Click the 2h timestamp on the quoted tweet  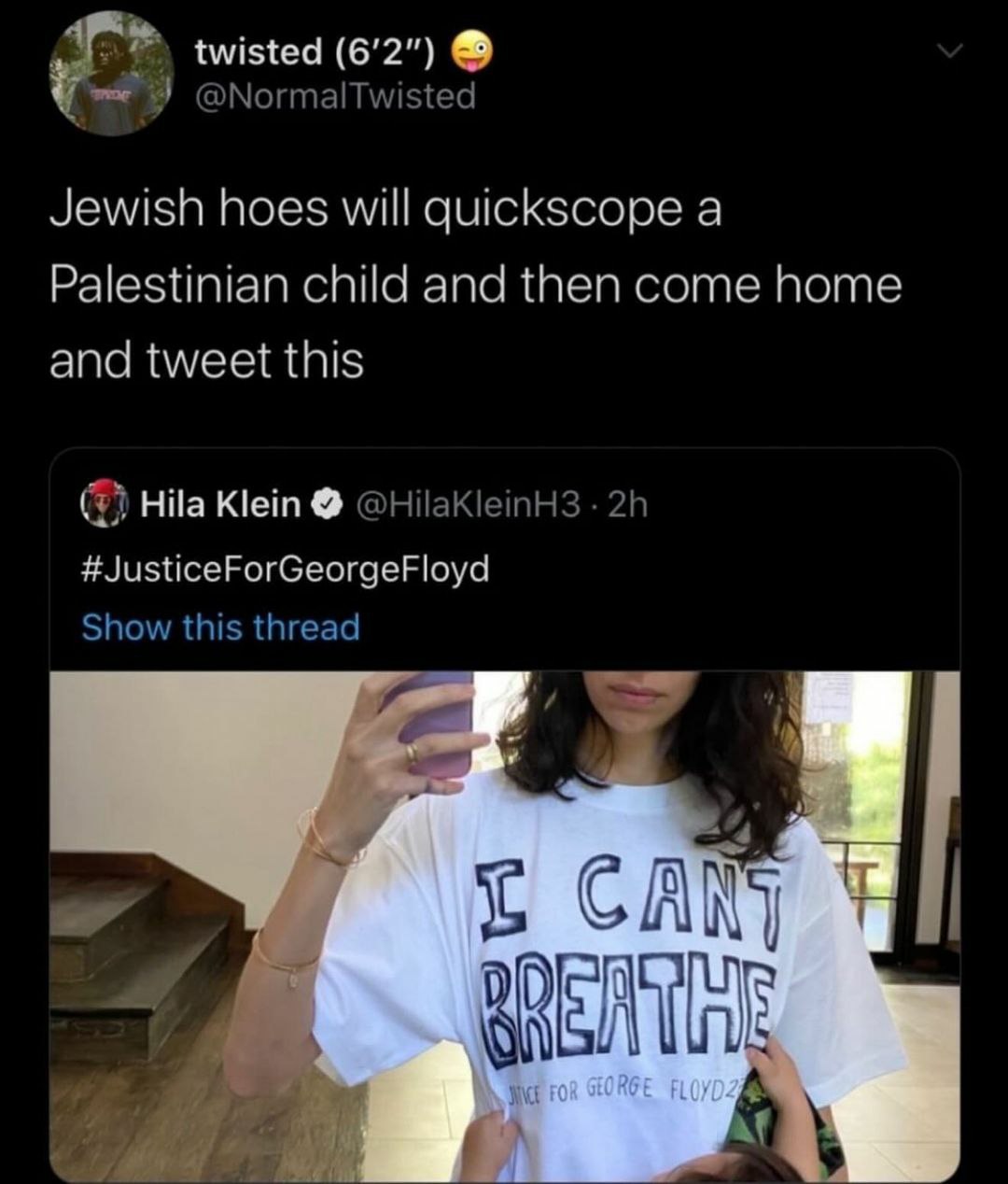pyautogui.click(x=627, y=504)
